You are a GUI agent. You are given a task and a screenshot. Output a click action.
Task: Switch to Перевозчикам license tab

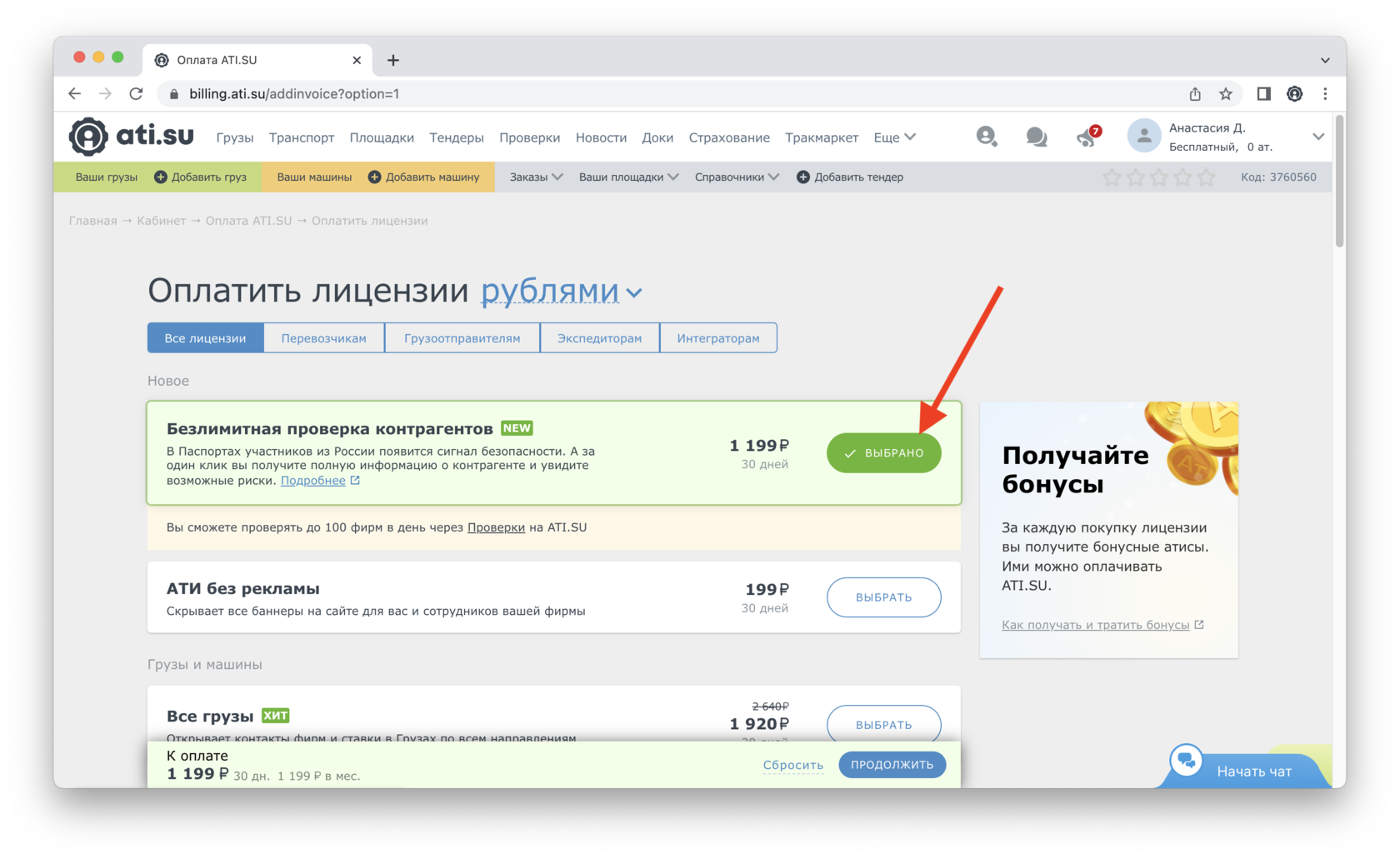[324, 338]
